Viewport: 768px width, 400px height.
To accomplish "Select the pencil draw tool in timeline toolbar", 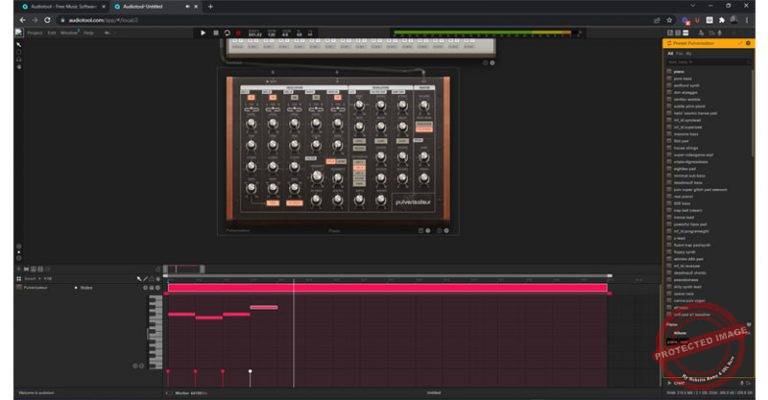I will tap(145, 278).
